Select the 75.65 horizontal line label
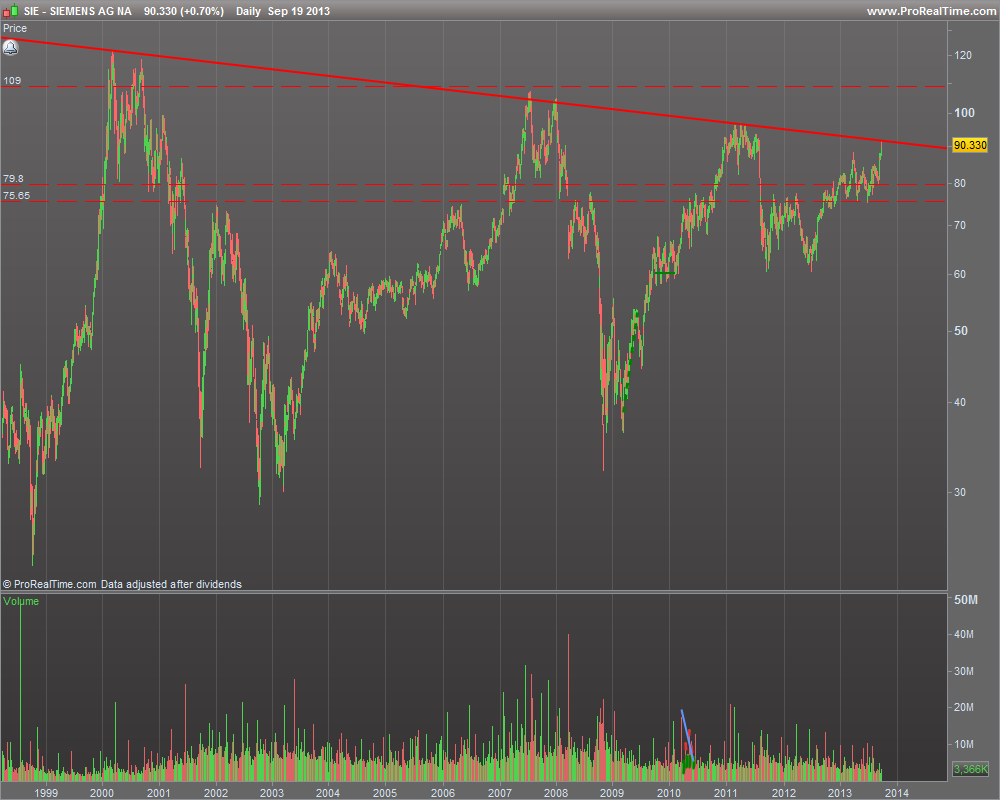The image size is (1000, 800). [x=17, y=195]
